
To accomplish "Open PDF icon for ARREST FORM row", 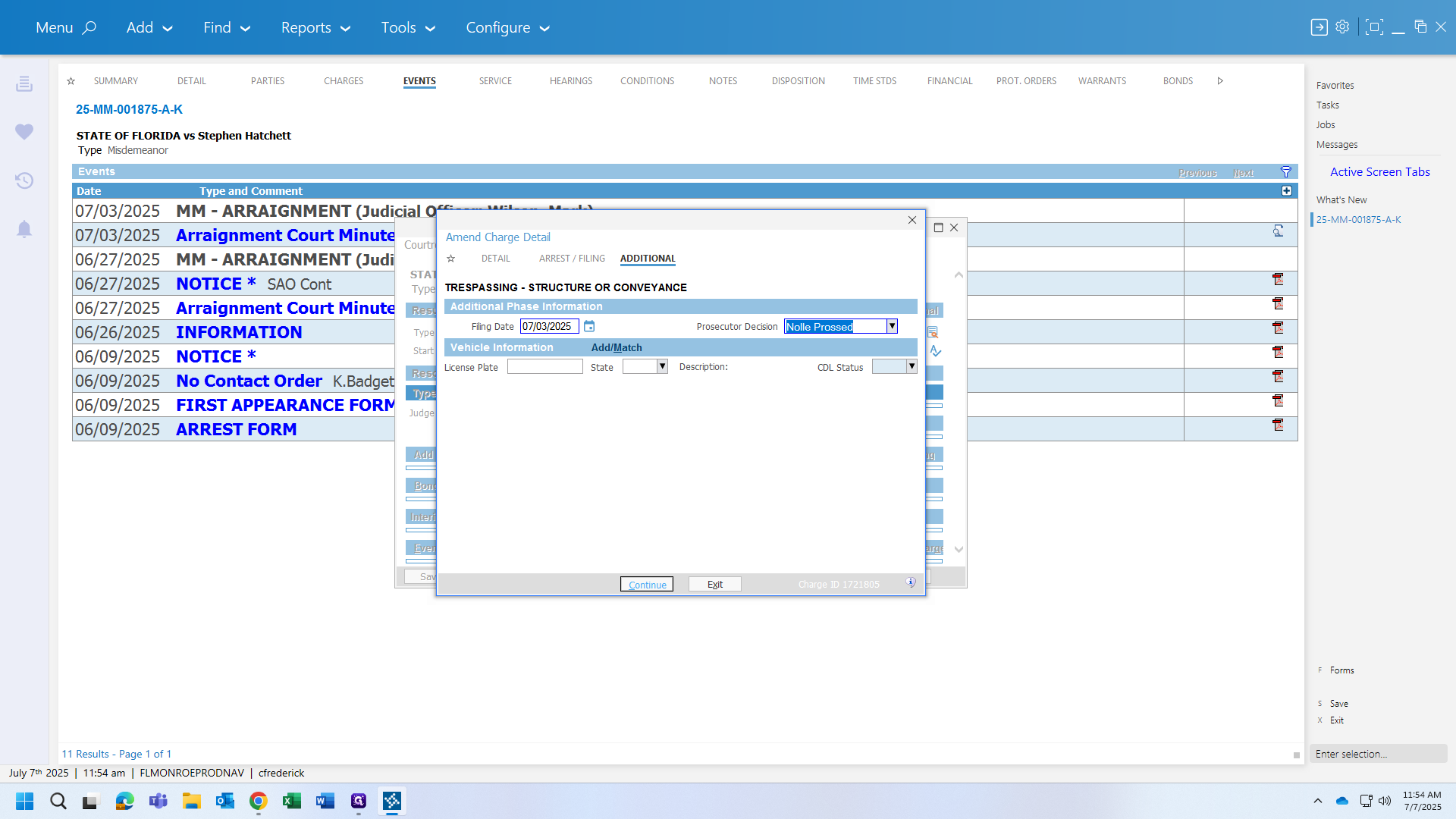I will (1279, 425).
